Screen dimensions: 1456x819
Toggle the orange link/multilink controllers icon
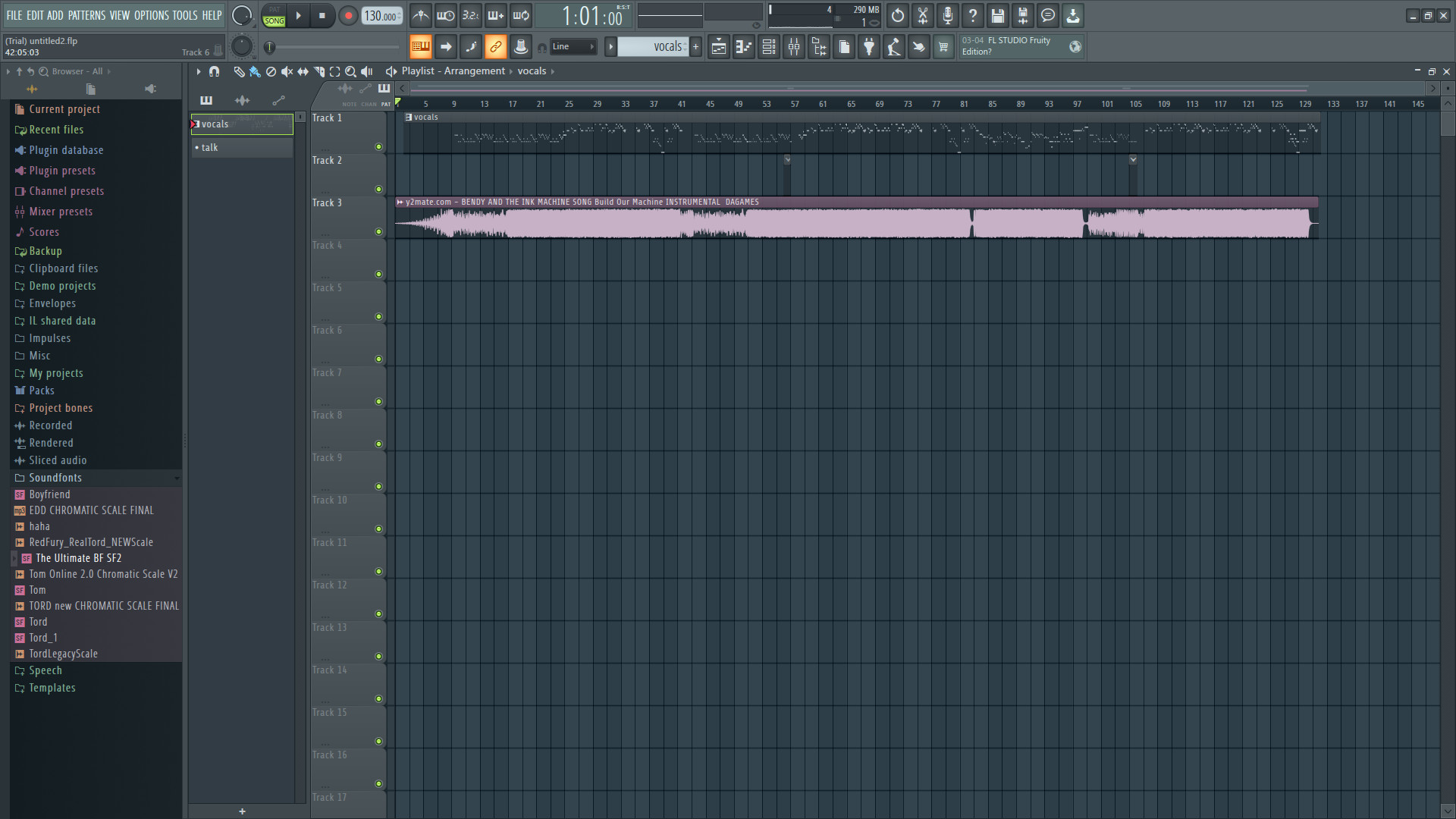[495, 46]
